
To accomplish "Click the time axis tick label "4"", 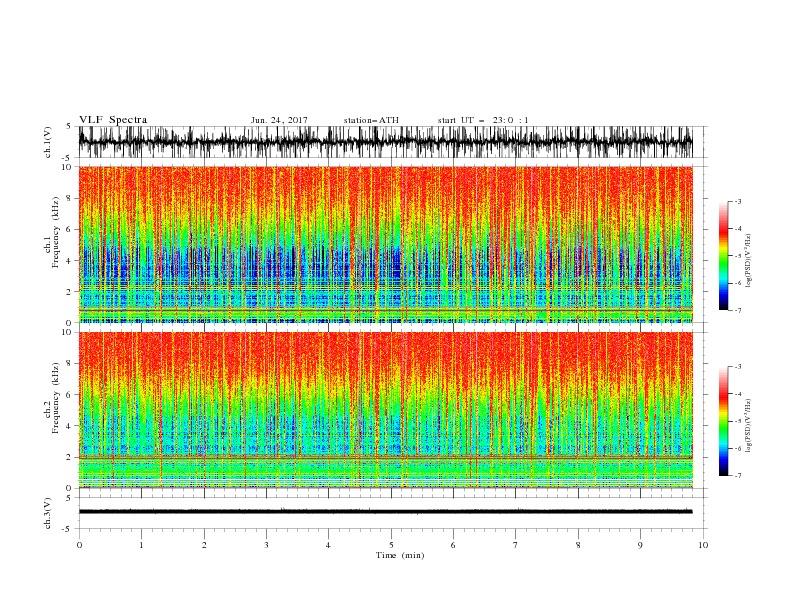I will (328, 545).
